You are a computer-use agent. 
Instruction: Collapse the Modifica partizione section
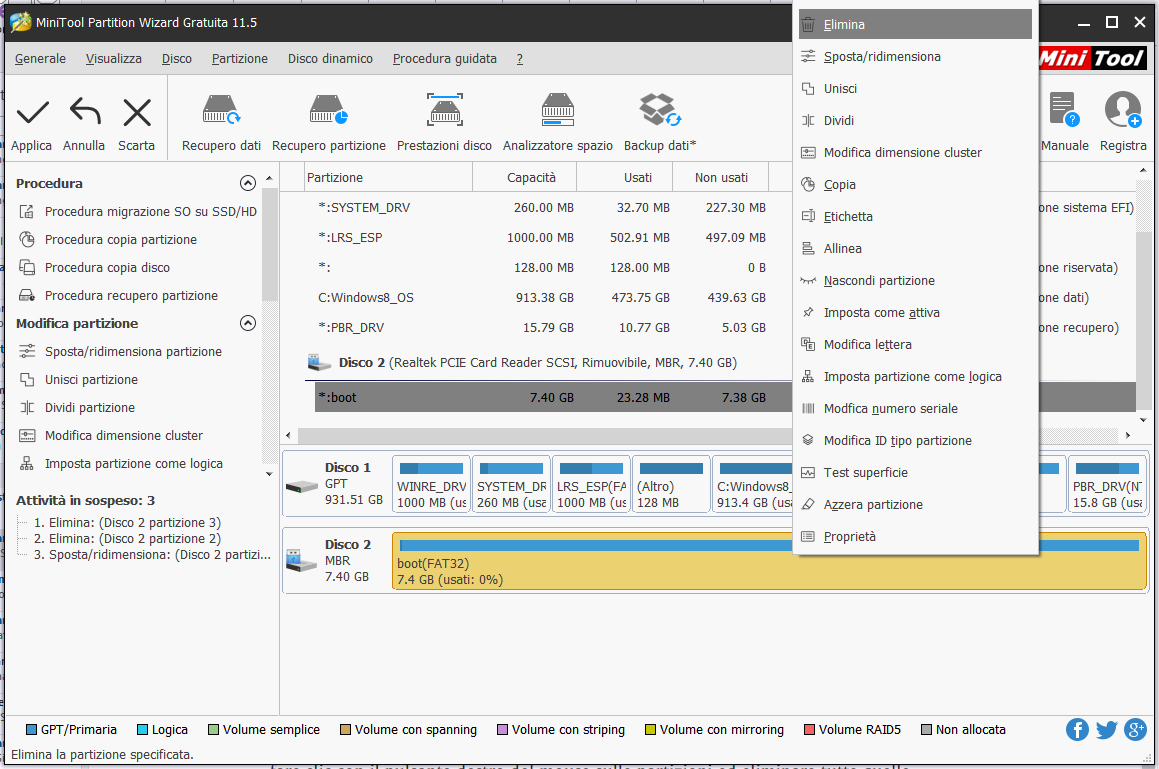click(248, 323)
